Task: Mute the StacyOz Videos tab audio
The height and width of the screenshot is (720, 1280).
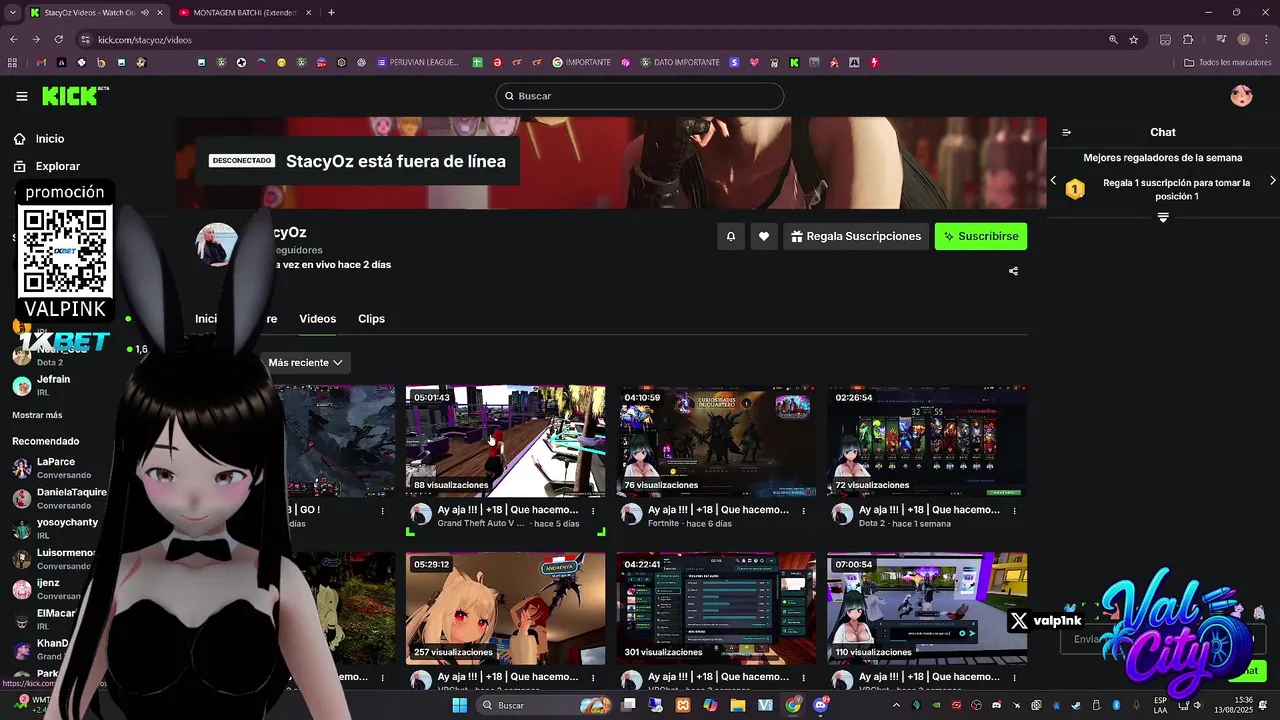Action: 145,13
